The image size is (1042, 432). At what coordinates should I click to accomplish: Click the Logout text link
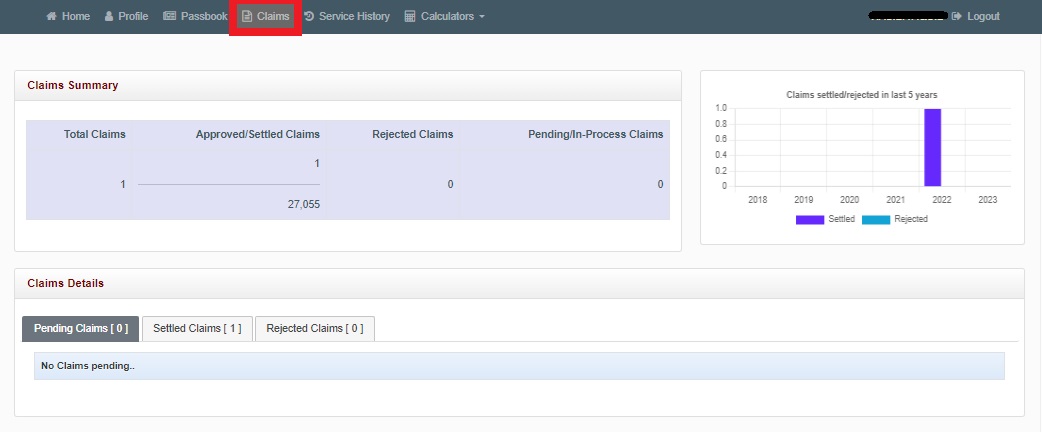(983, 17)
